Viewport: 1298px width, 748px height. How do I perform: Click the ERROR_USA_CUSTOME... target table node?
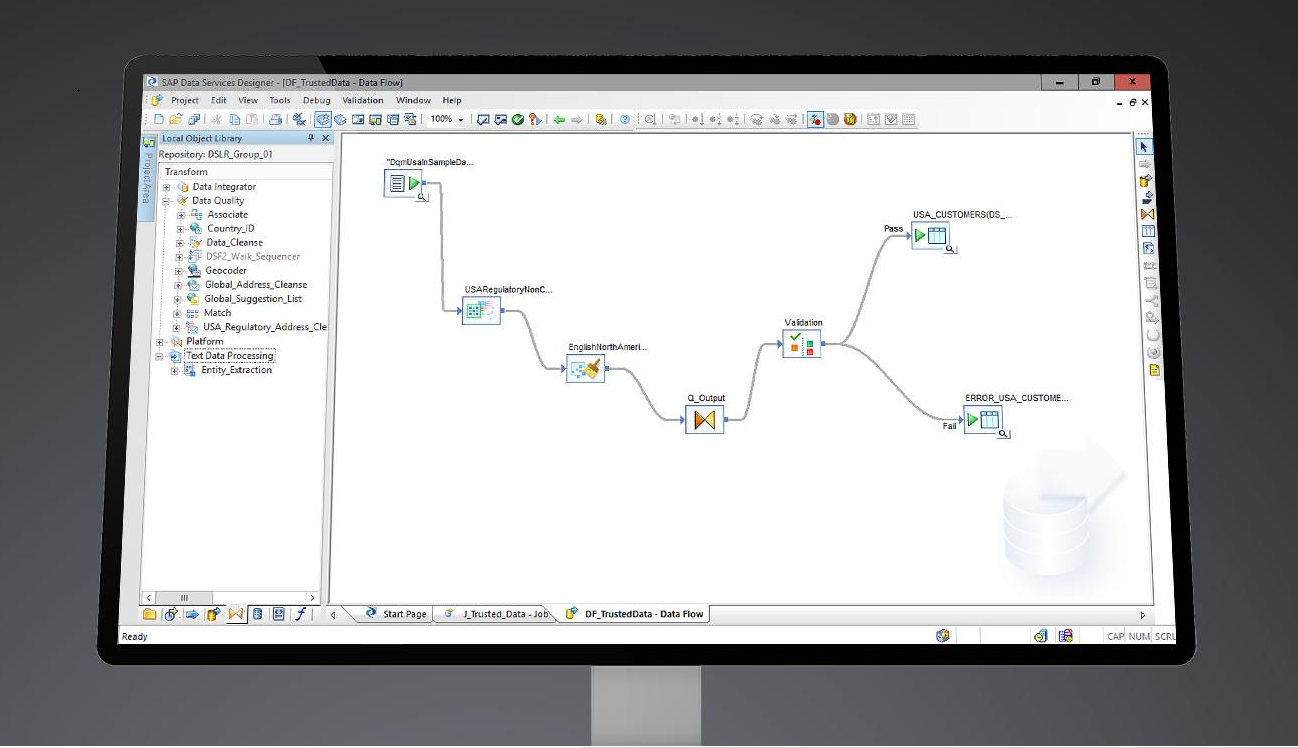pyautogui.click(x=983, y=420)
